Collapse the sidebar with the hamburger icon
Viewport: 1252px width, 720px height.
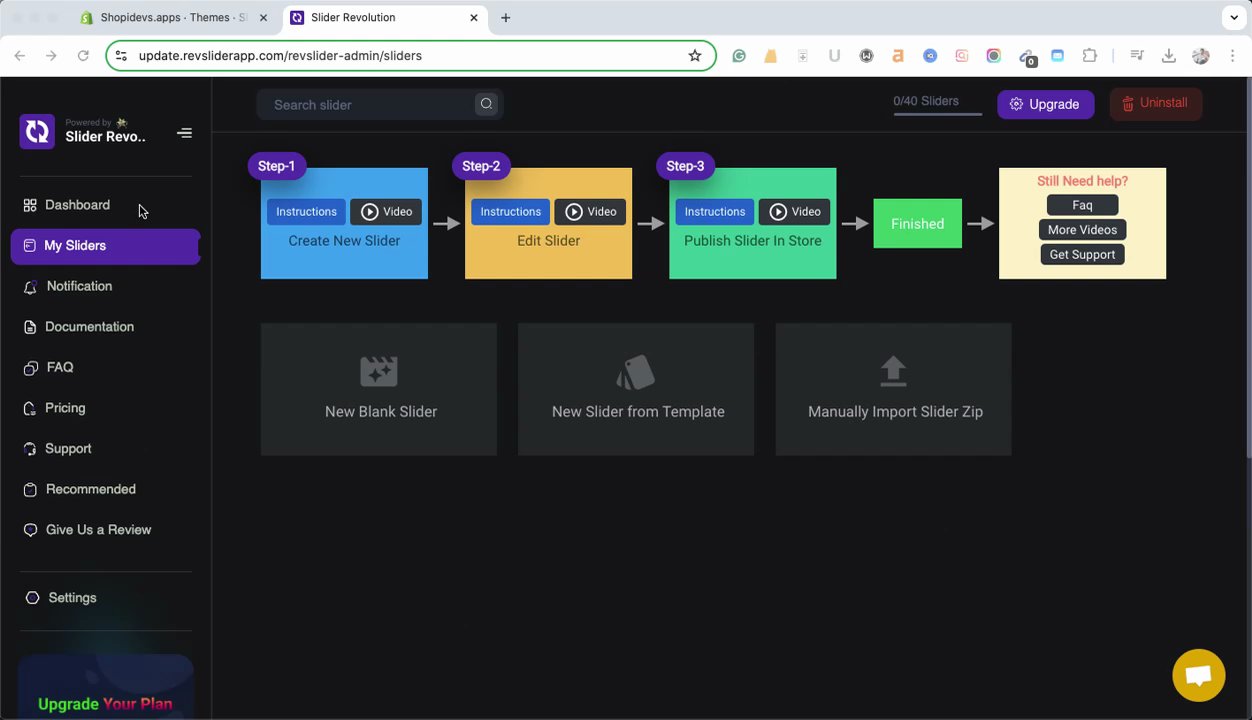184,133
